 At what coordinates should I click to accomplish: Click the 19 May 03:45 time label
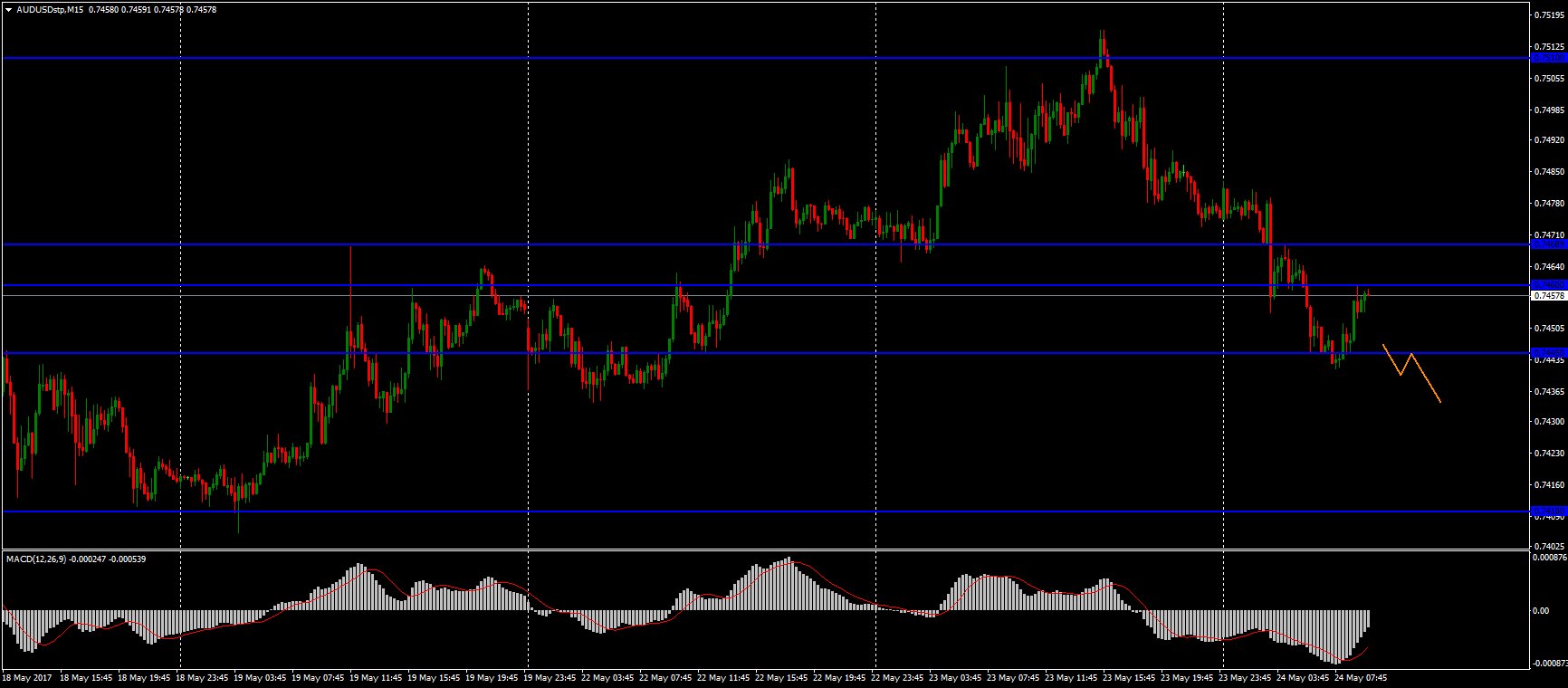[x=261, y=677]
